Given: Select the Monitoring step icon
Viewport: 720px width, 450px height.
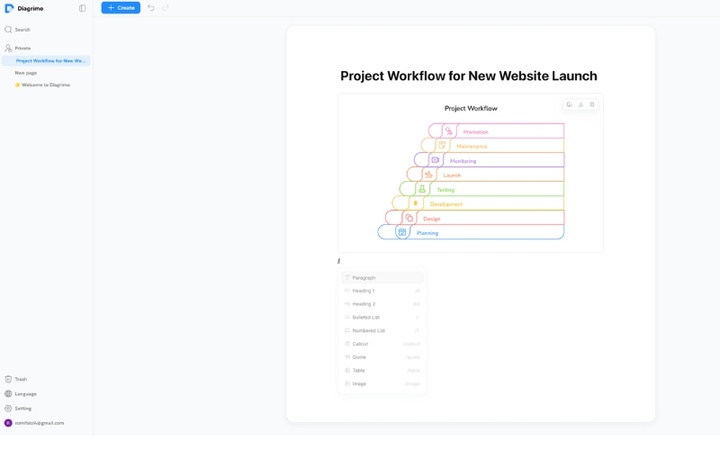Looking at the screenshot, I should [x=435, y=160].
